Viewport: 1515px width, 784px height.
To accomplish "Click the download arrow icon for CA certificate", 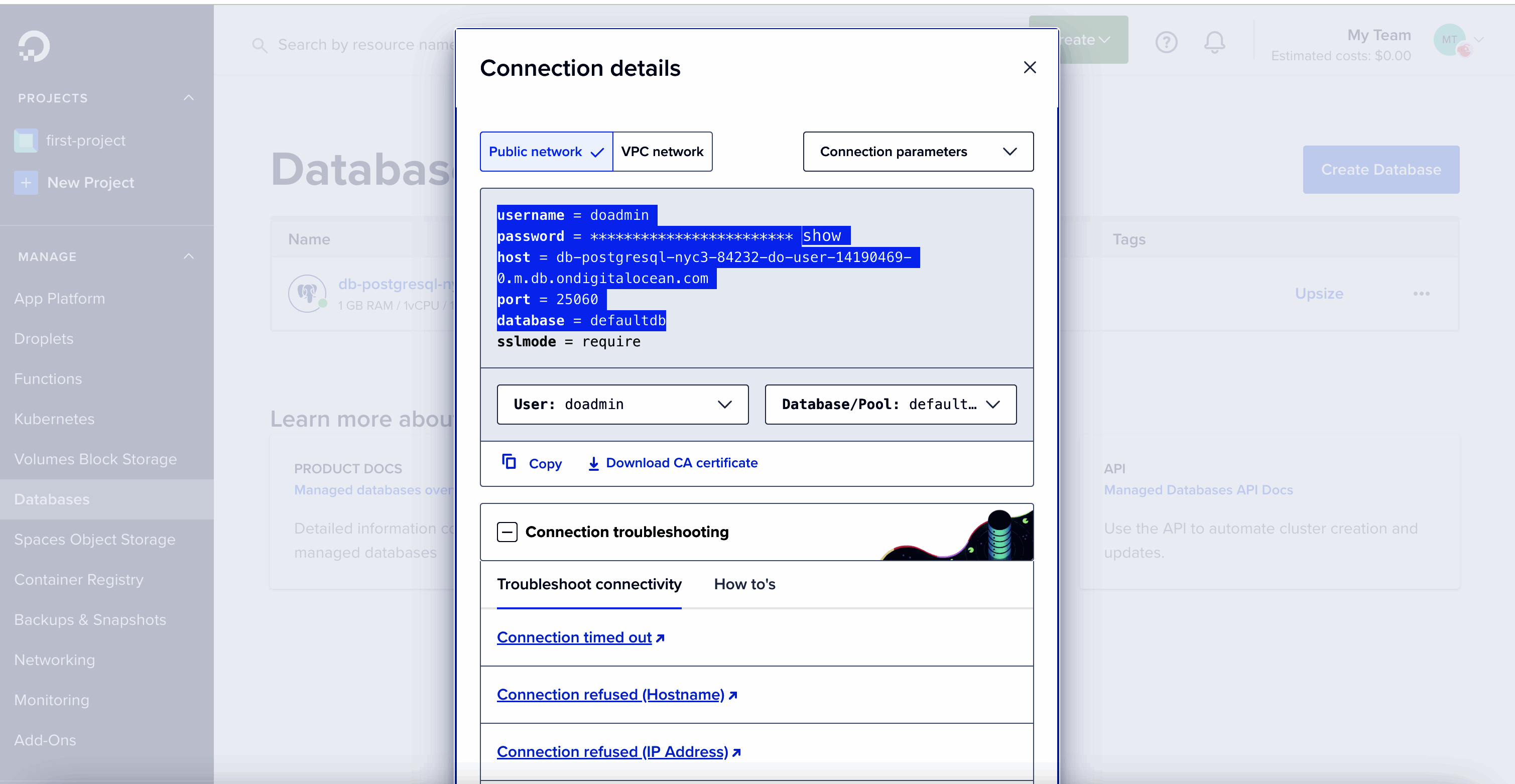I will pyautogui.click(x=593, y=463).
